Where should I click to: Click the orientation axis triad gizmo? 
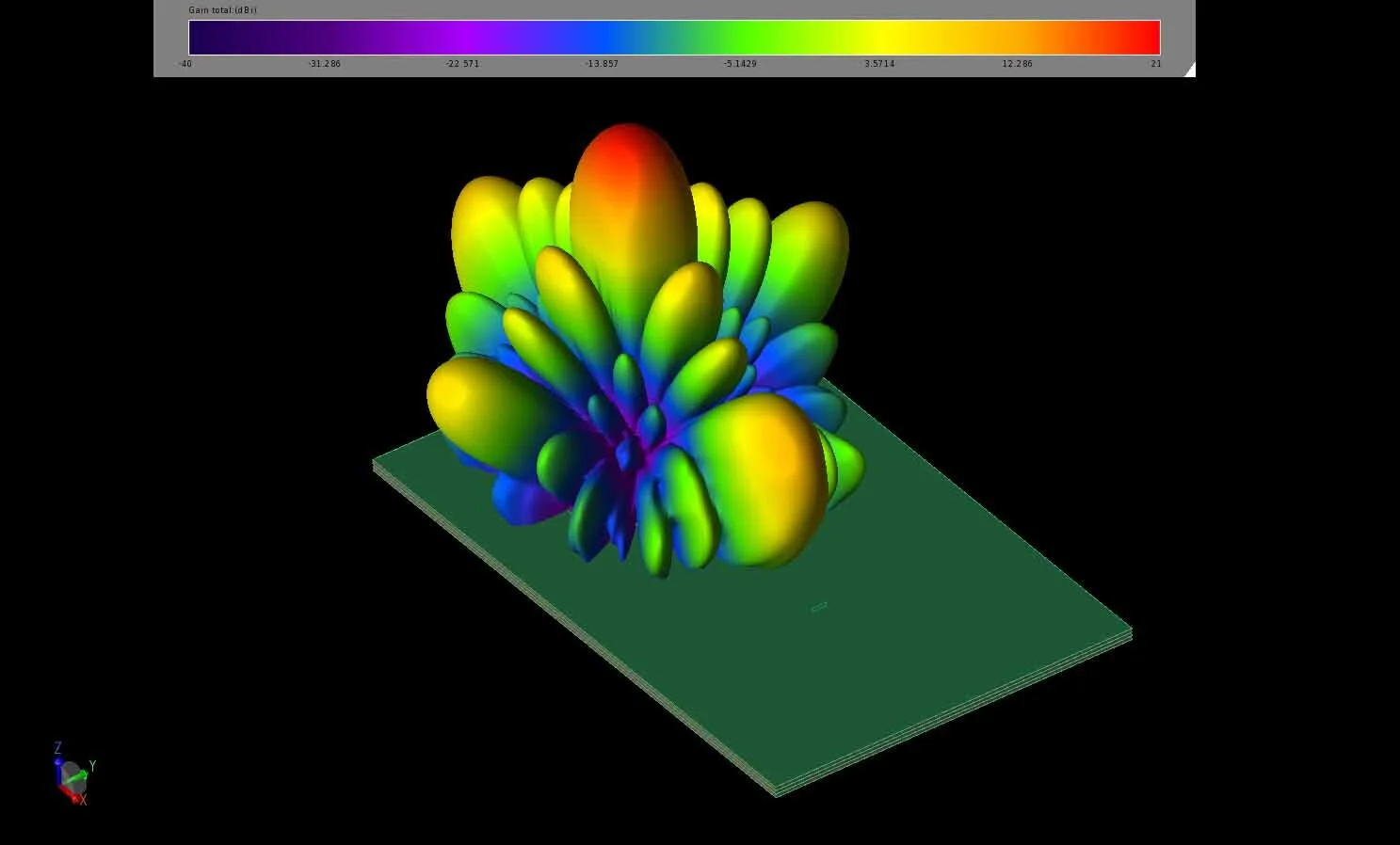point(73,775)
